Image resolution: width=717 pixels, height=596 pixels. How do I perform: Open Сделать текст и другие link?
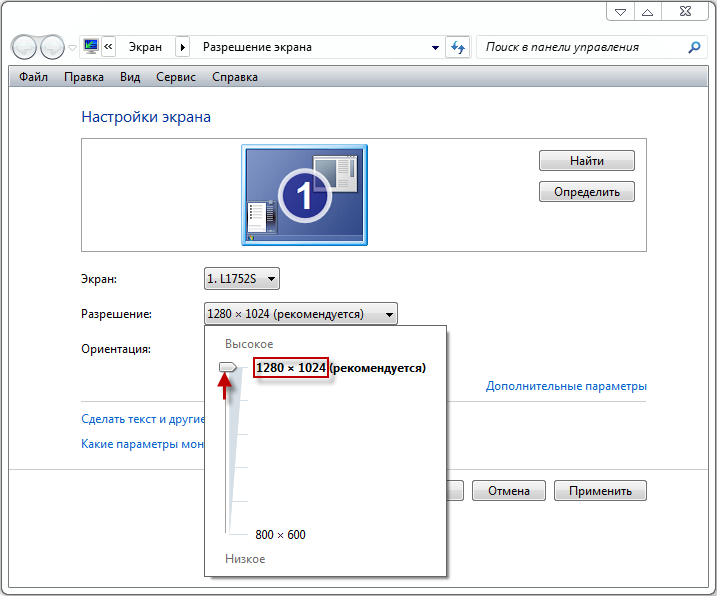[143, 419]
